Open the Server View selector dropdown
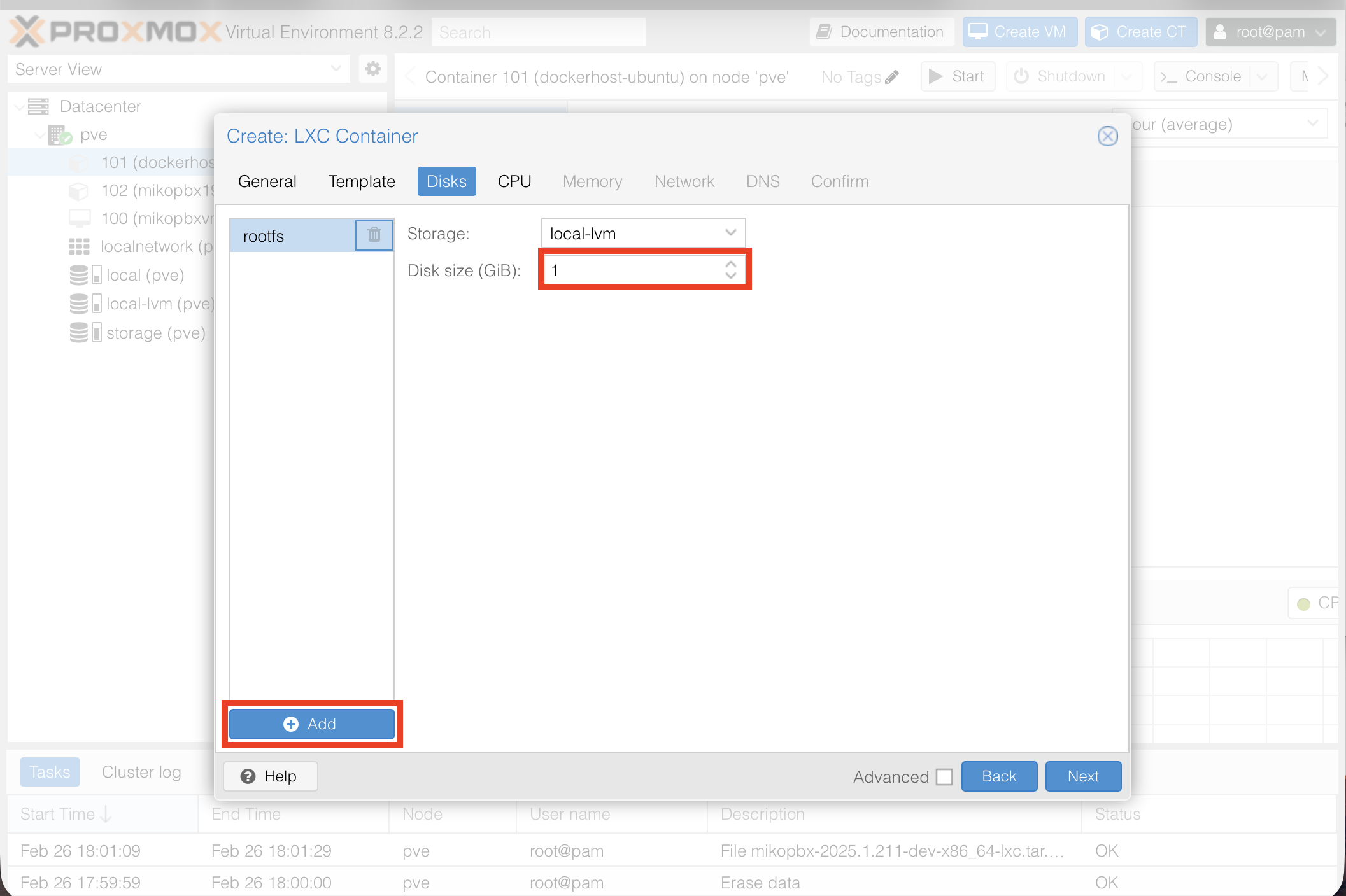This screenshot has width=1346, height=896. click(x=178, y=69)
